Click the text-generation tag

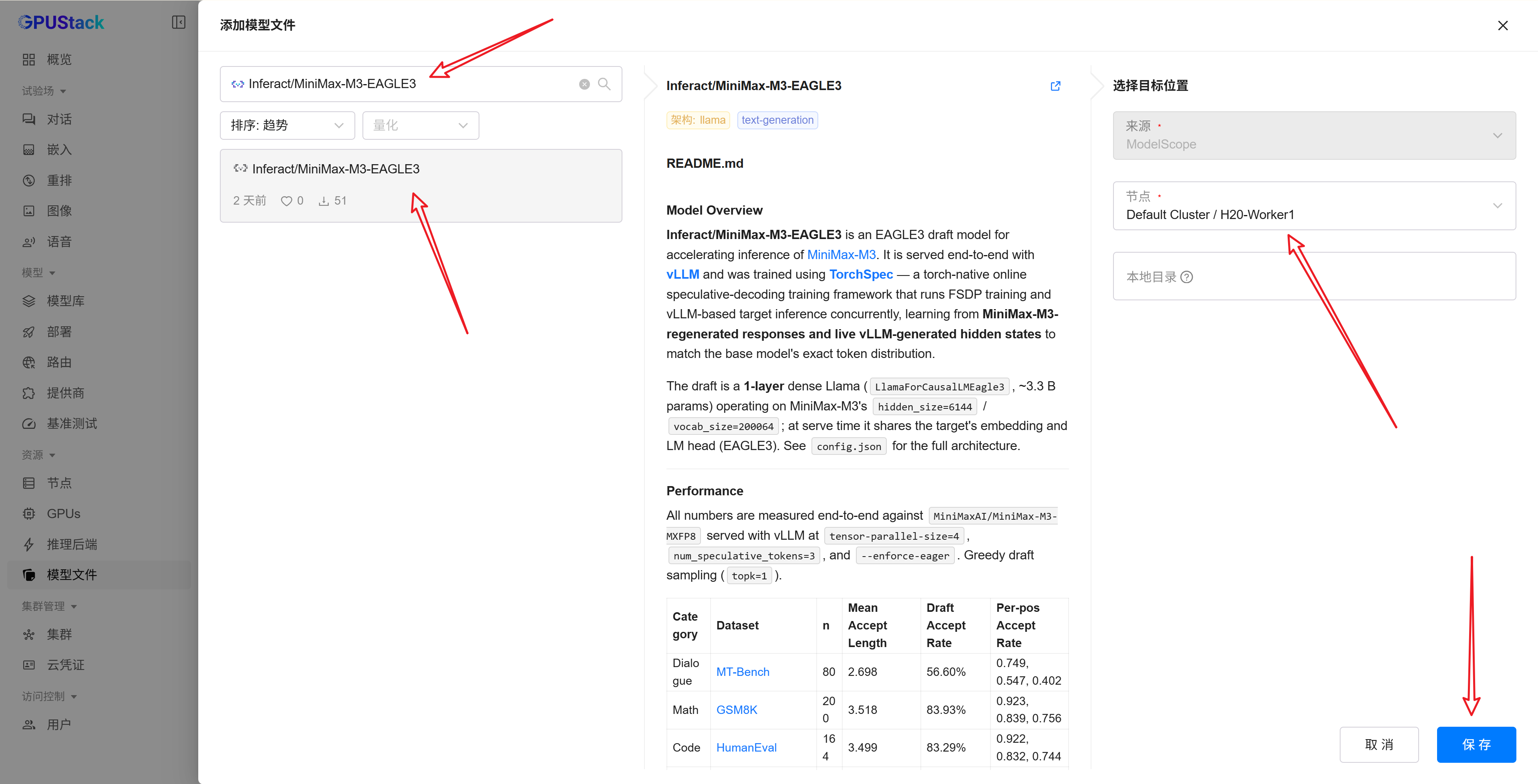pyautogui.click(x=777, y=120)
